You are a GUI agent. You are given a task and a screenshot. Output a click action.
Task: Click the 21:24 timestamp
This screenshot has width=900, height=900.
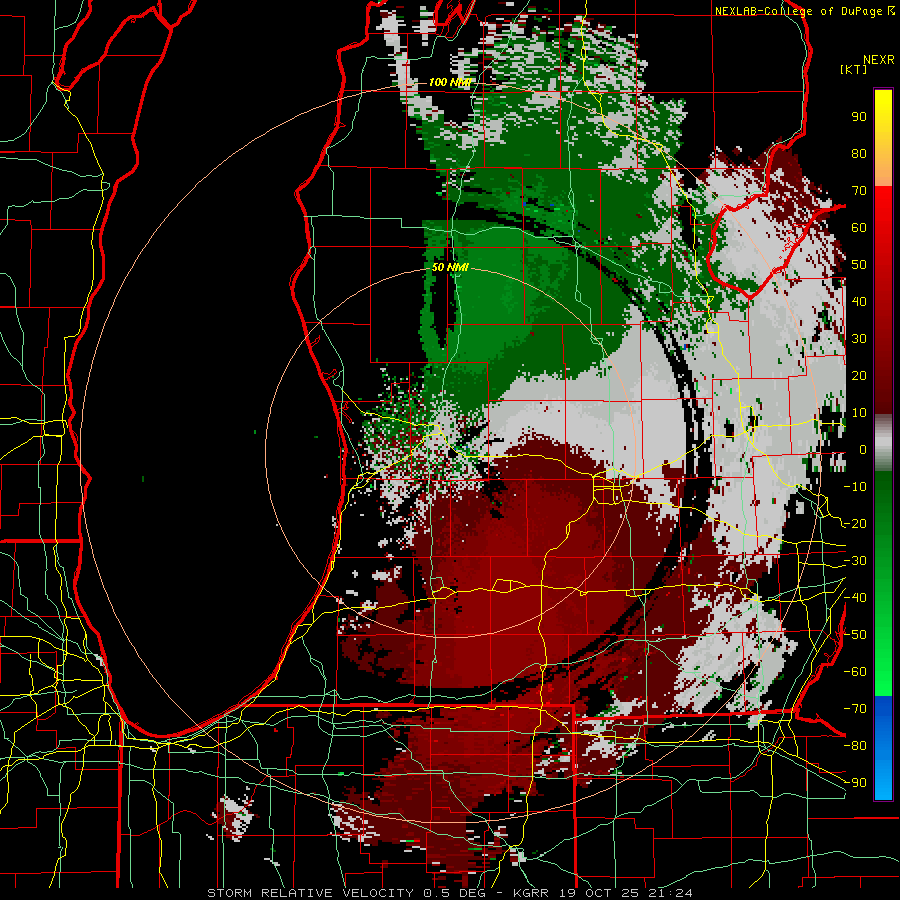pos(672,893)
